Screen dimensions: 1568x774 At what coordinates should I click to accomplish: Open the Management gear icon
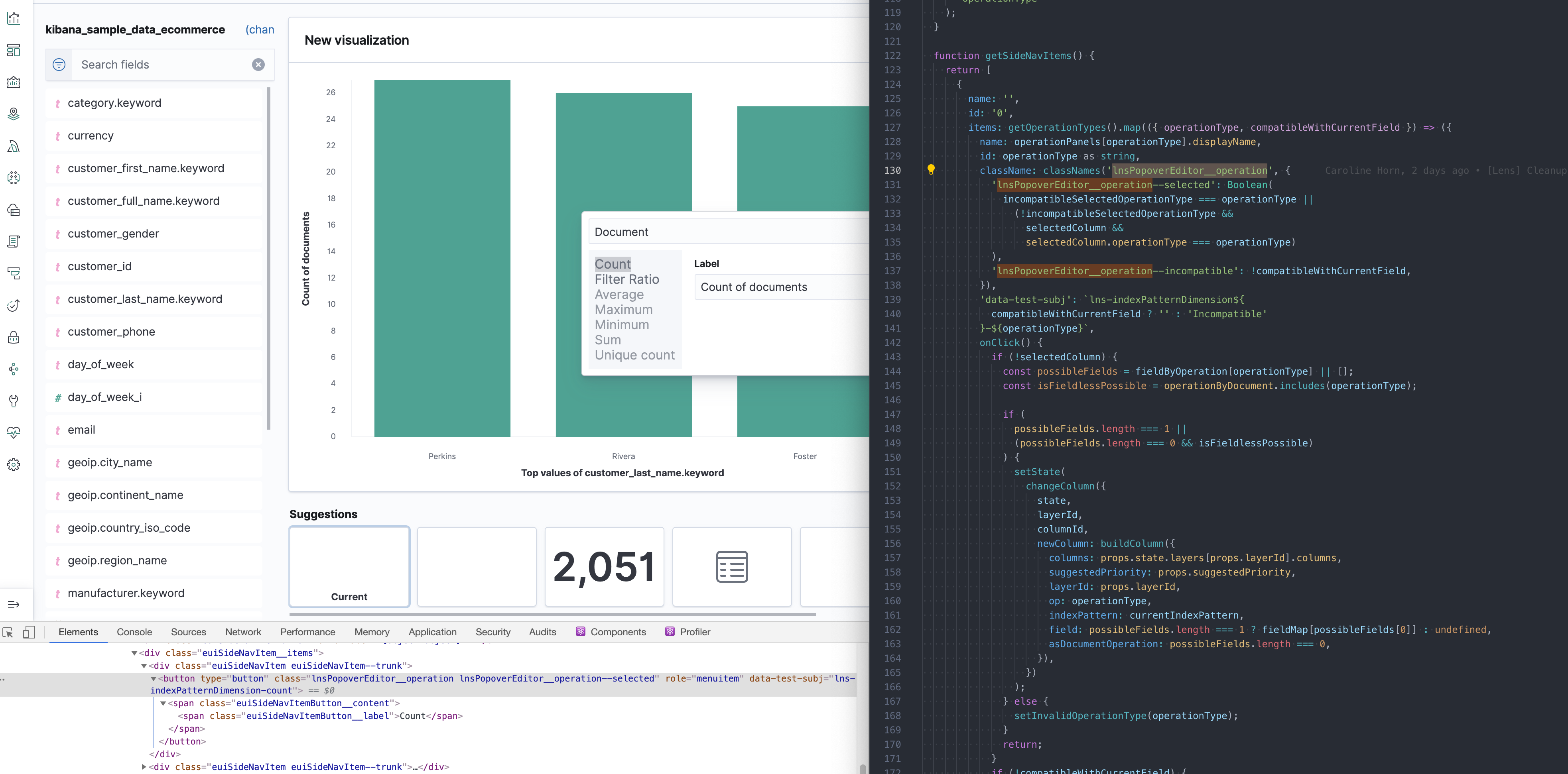pos(14,465)
